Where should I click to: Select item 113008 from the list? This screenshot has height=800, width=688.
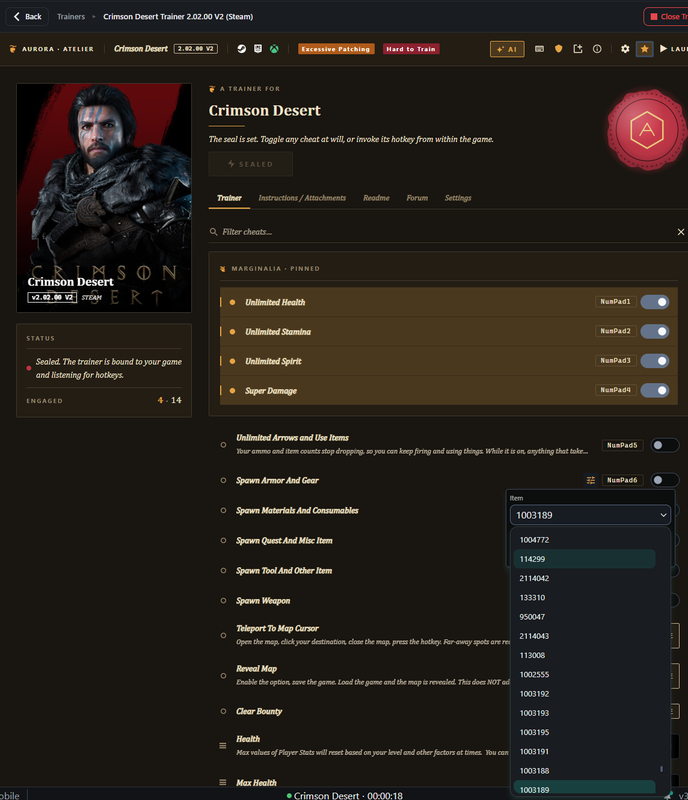(x=584, y=655)
